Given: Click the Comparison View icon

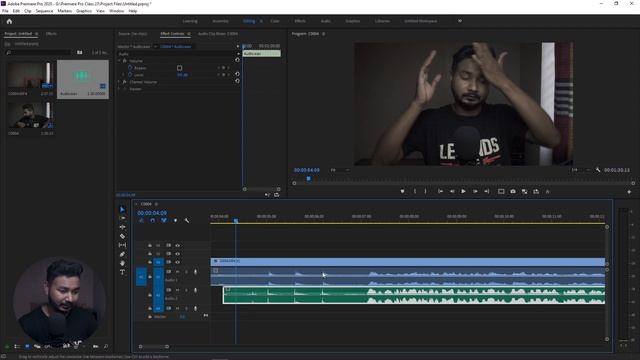Looking at the screenshot, I should tap(524, 191).
